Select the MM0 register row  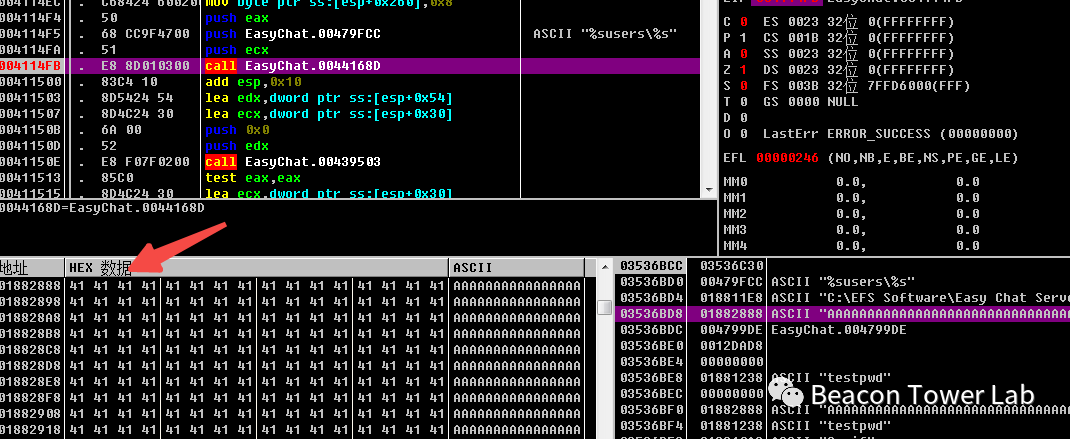pyautogui.click(x=851, y=182)
